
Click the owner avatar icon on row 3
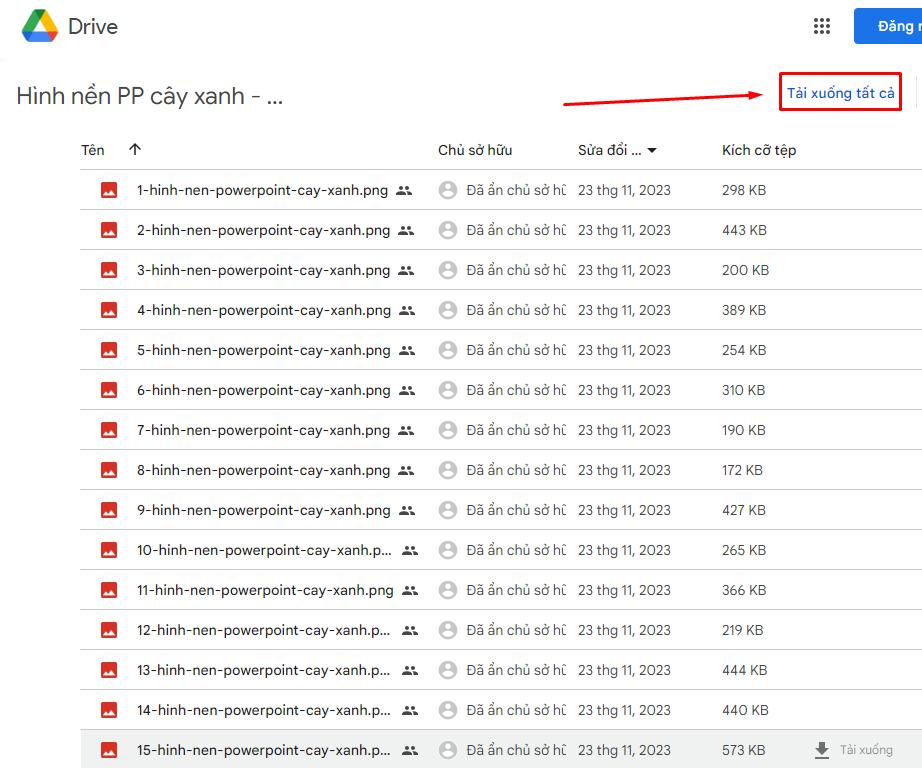click(447, 270)
